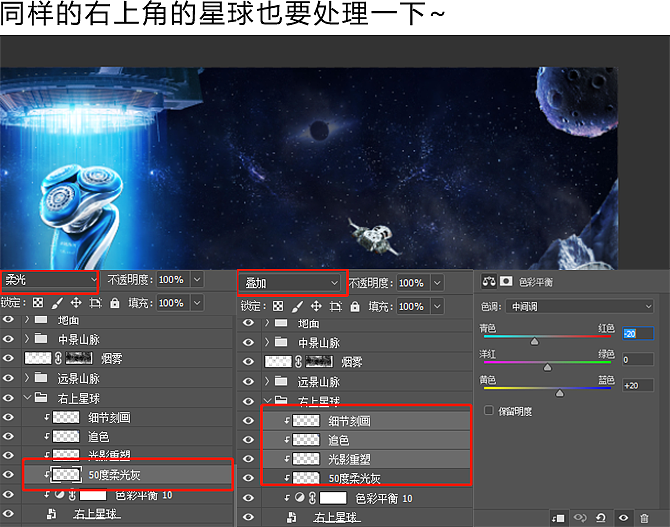Viewport: 670px width, 527px height.
Task: Open the 色调 中间调 tone dropdown
Action: (x=580, y=306)
